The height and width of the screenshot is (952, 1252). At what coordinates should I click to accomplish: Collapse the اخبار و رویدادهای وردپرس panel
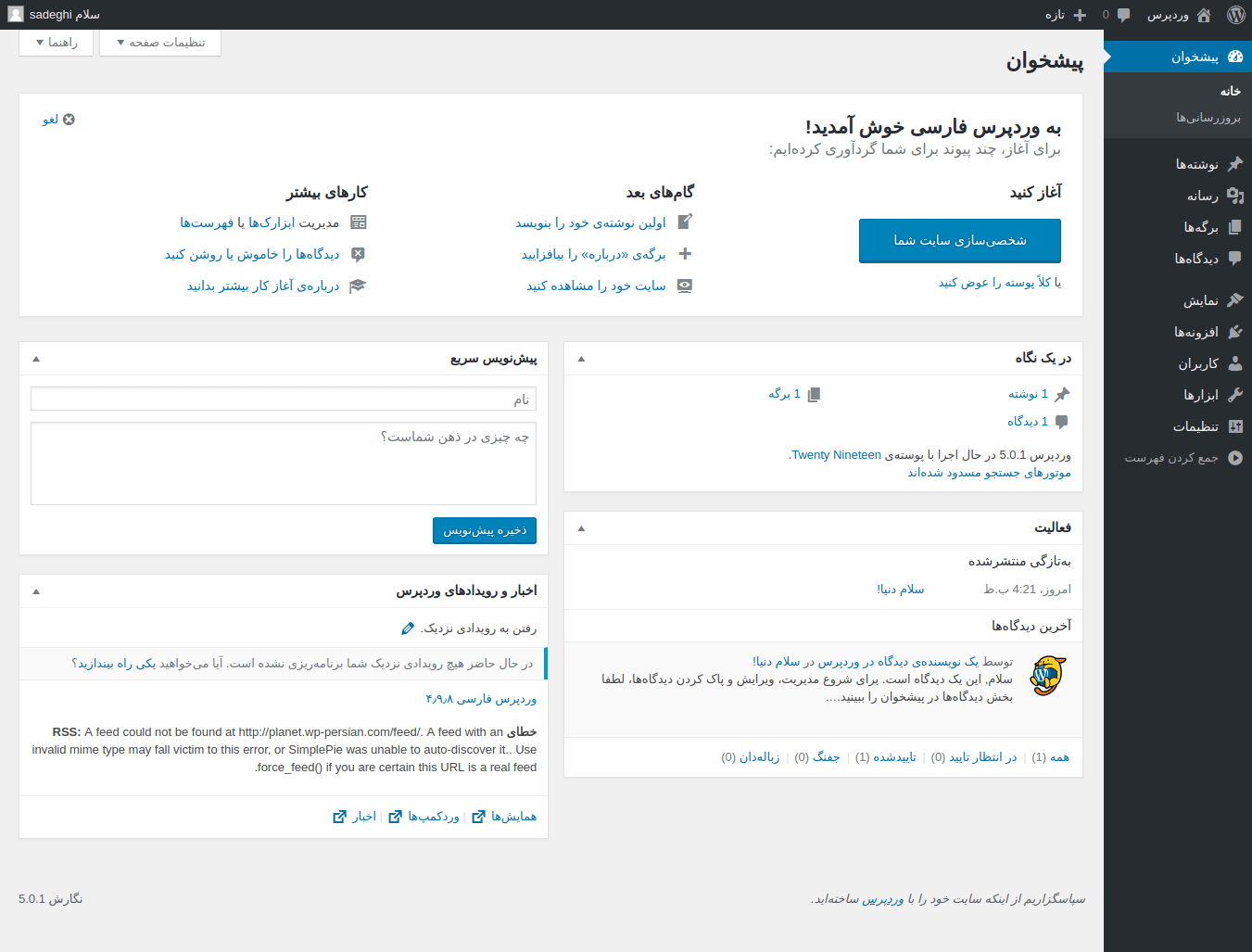click(36, 591)
